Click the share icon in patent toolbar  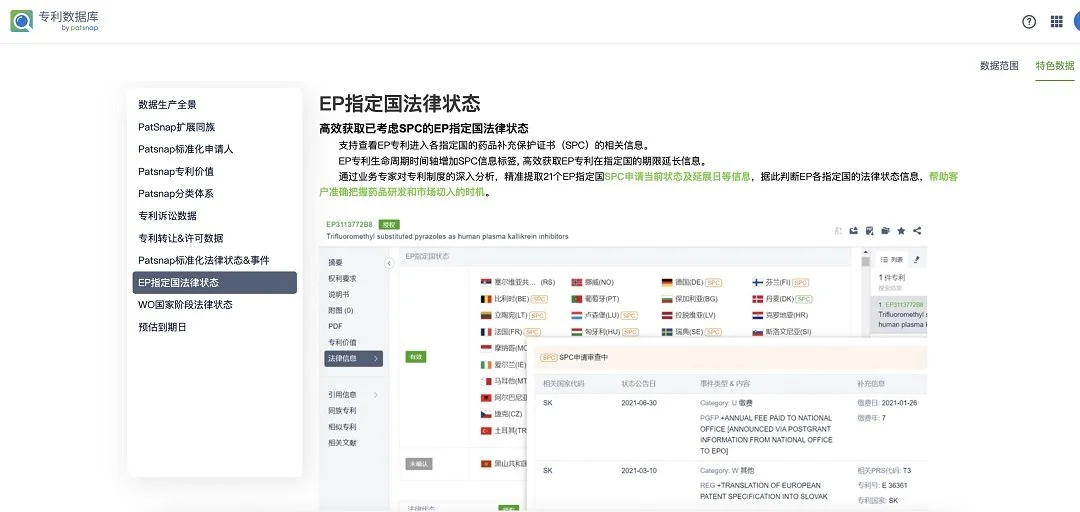(917, 231)
